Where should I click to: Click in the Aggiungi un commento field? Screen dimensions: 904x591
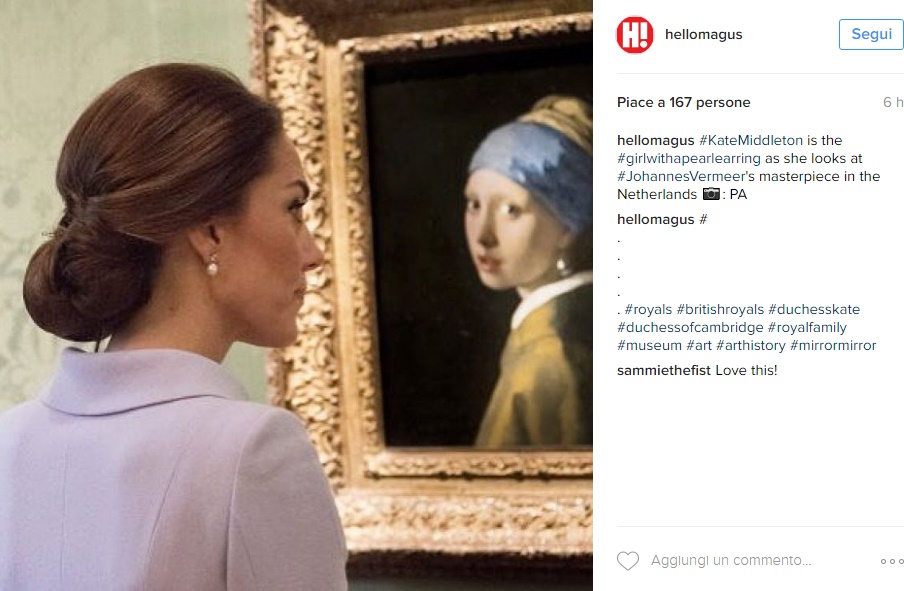[731, 560]
